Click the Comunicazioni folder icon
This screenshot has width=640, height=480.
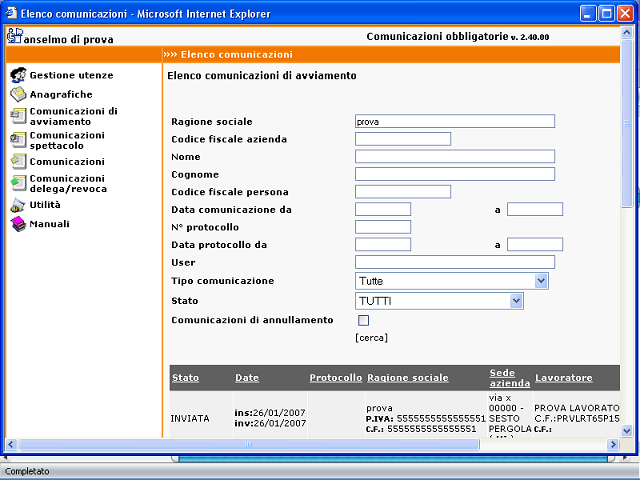point(18,162)
